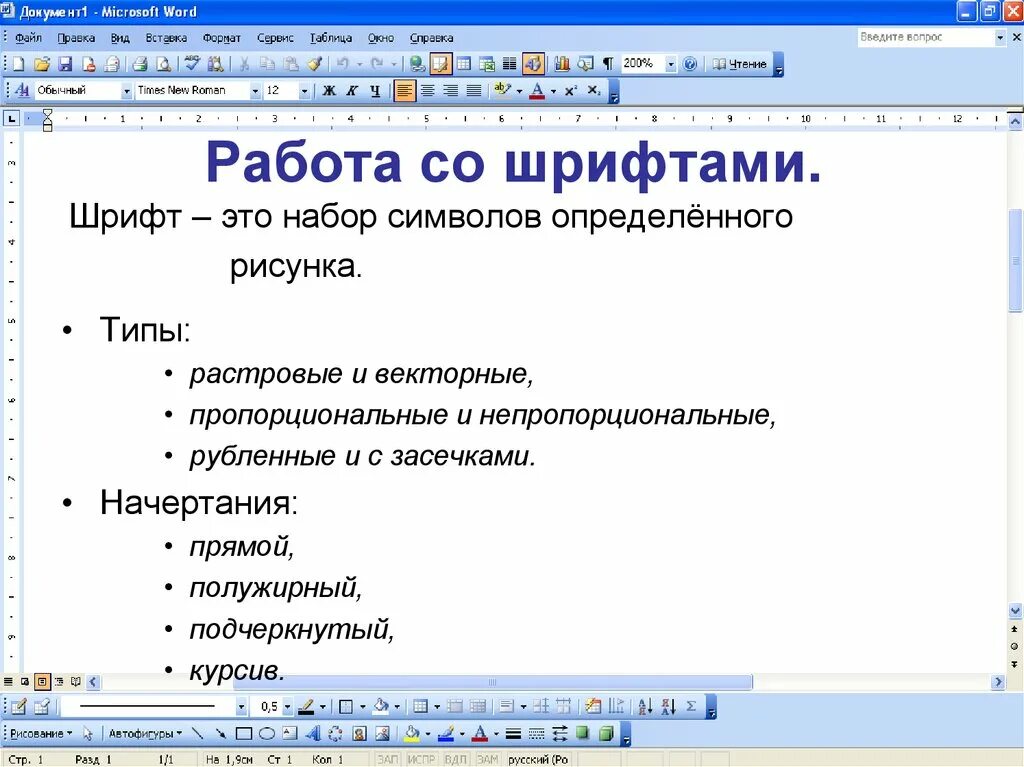1024x767 pixels.
Task: Toggle Italic (К) formatting
Action: [352, 91]
